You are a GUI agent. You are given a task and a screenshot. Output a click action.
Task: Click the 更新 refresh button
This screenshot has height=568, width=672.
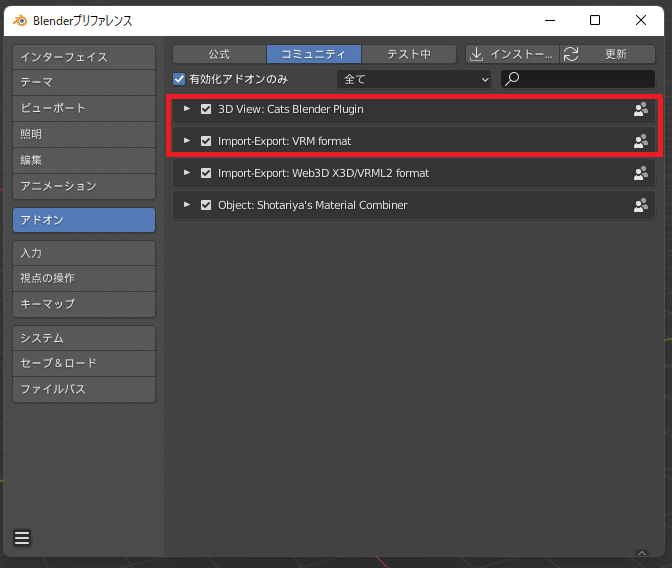pos(607,54)
